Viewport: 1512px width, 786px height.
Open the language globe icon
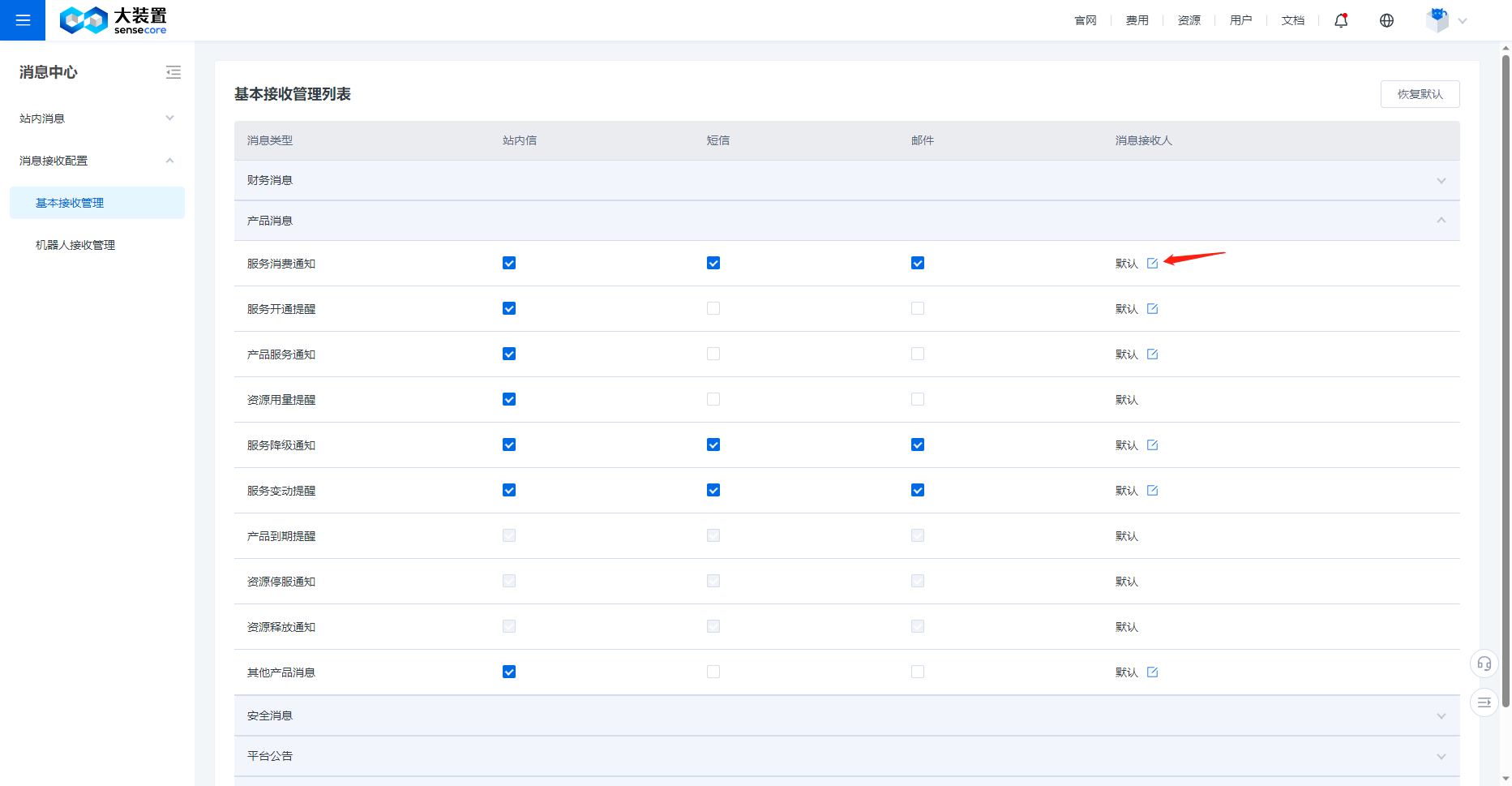point(1386,20)
